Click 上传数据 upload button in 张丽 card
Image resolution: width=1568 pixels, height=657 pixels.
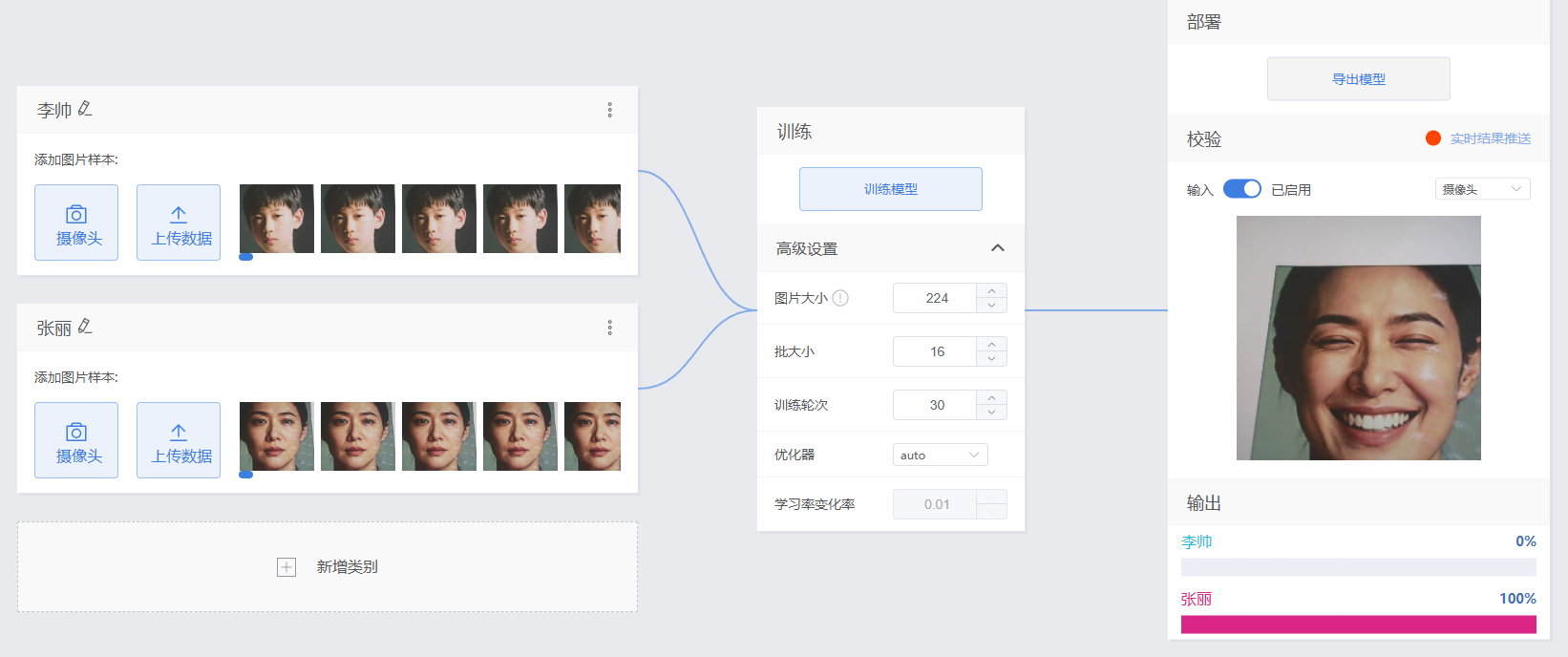(179, 440)
